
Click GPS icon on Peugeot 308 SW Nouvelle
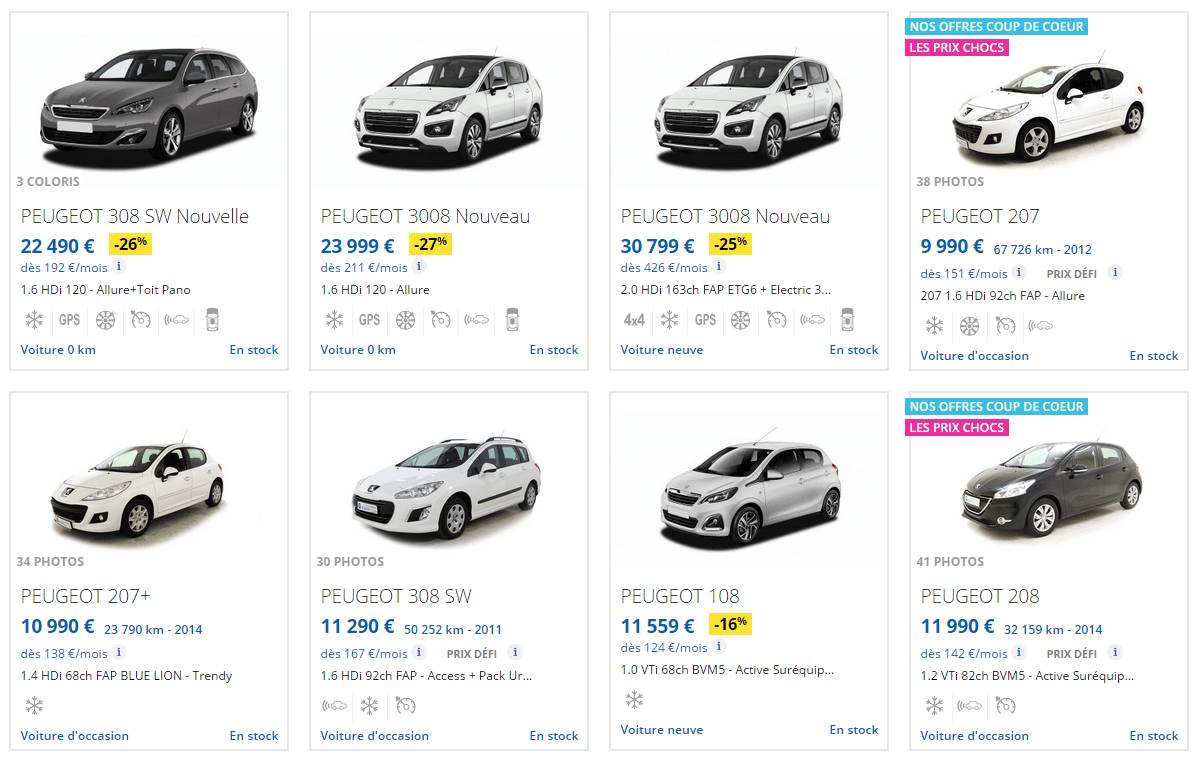point(70,320)
